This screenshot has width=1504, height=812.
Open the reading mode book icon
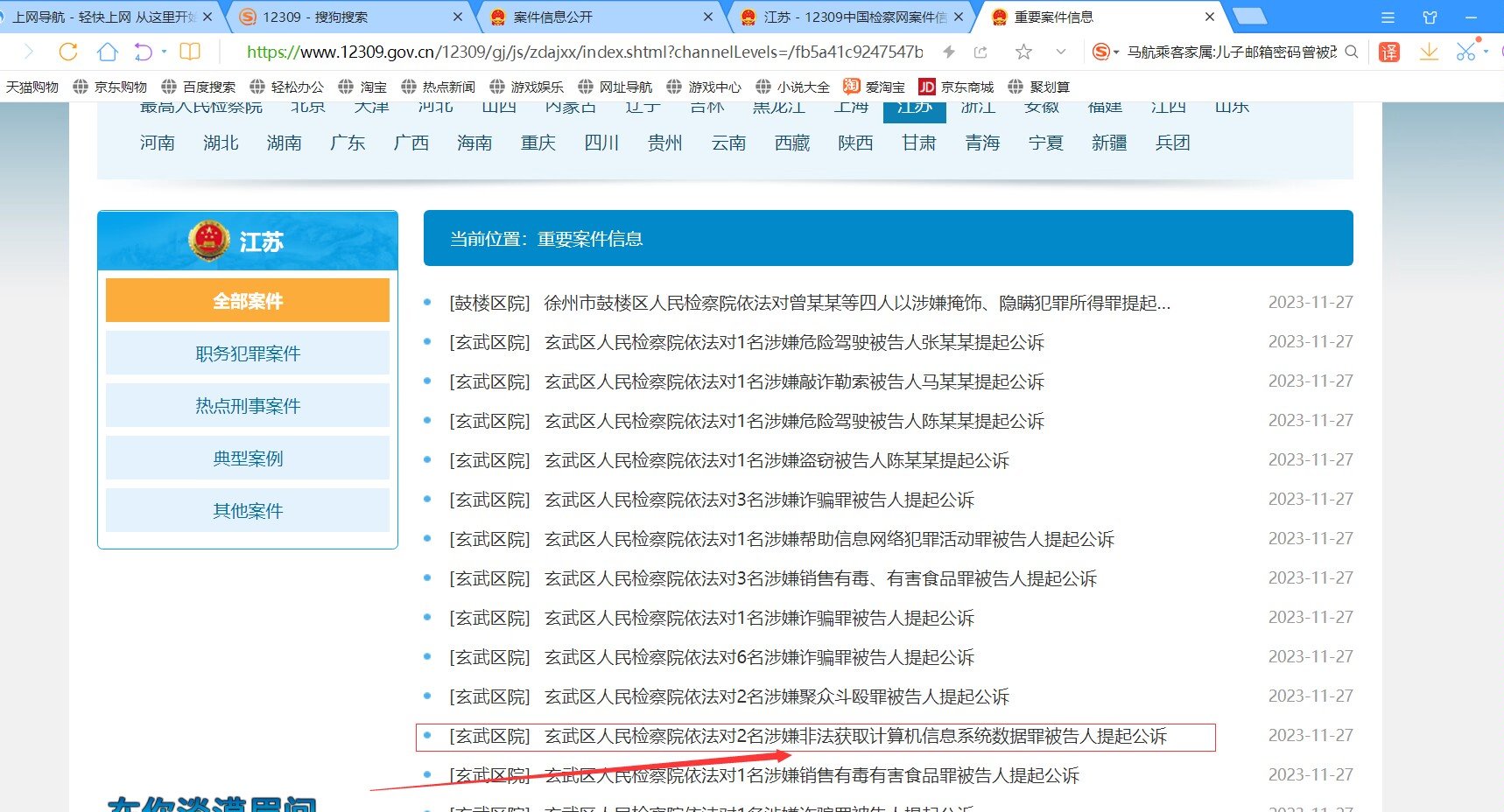[190, 52]
